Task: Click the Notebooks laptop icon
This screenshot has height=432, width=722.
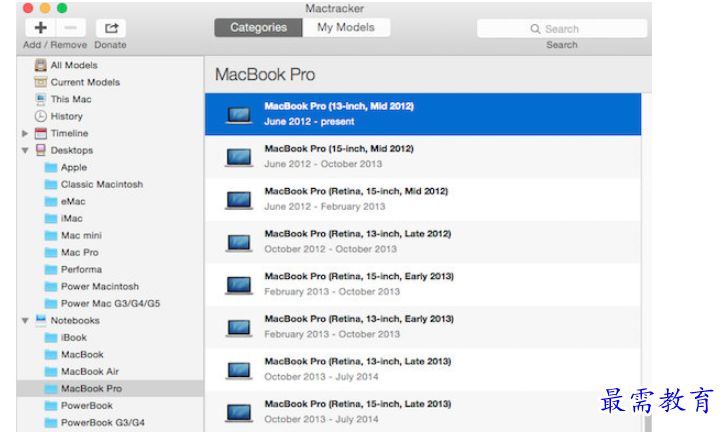Action: tap(41, 319)
